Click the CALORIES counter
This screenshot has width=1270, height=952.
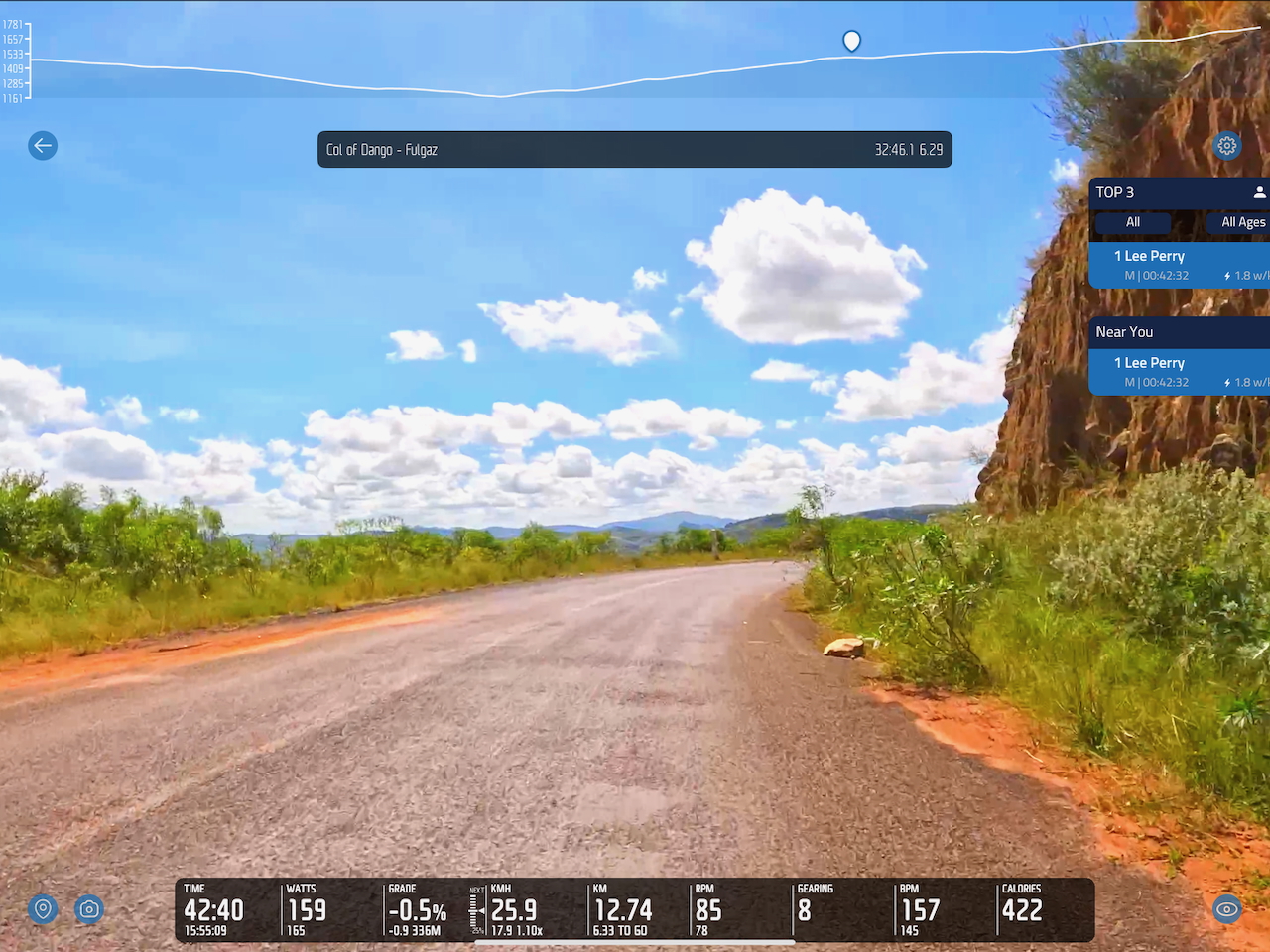coord(1022,909)
